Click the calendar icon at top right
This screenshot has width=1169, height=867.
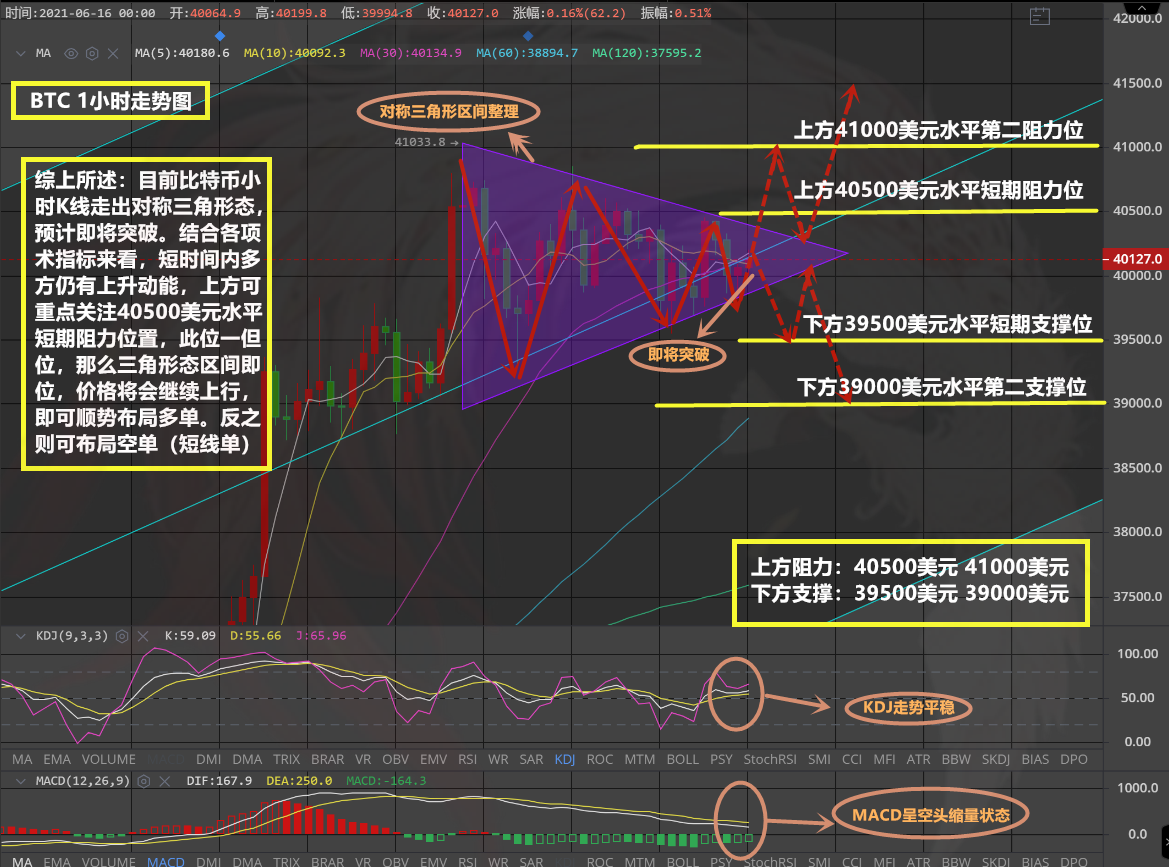point(1039,15)
